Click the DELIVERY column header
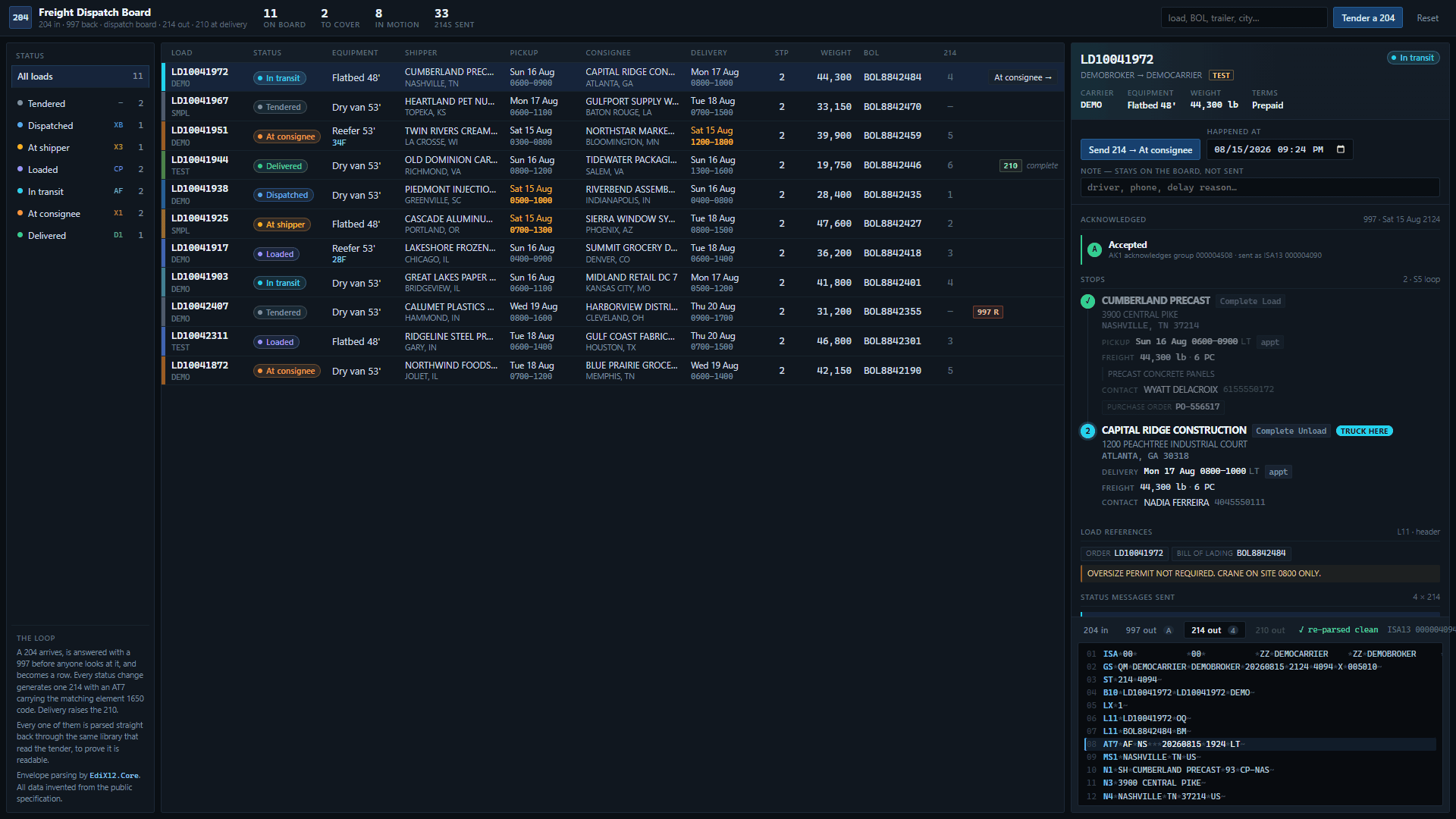This screenshot has height=819, width=1456. pyautogui.click(x=708, y=53)
